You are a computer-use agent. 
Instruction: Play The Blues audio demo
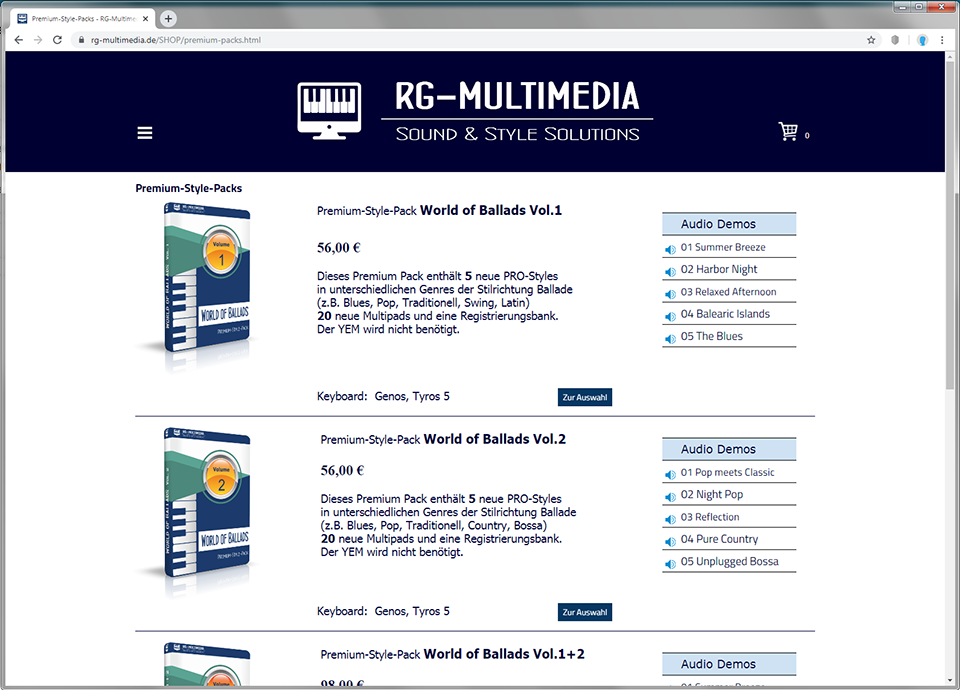click(x=703, y=336)
